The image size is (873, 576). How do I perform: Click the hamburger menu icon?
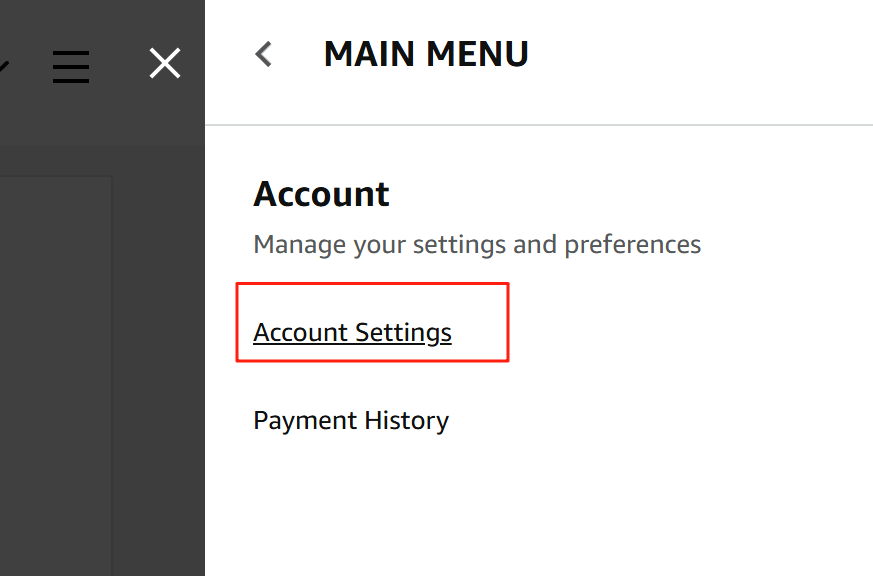click(71, 66)
